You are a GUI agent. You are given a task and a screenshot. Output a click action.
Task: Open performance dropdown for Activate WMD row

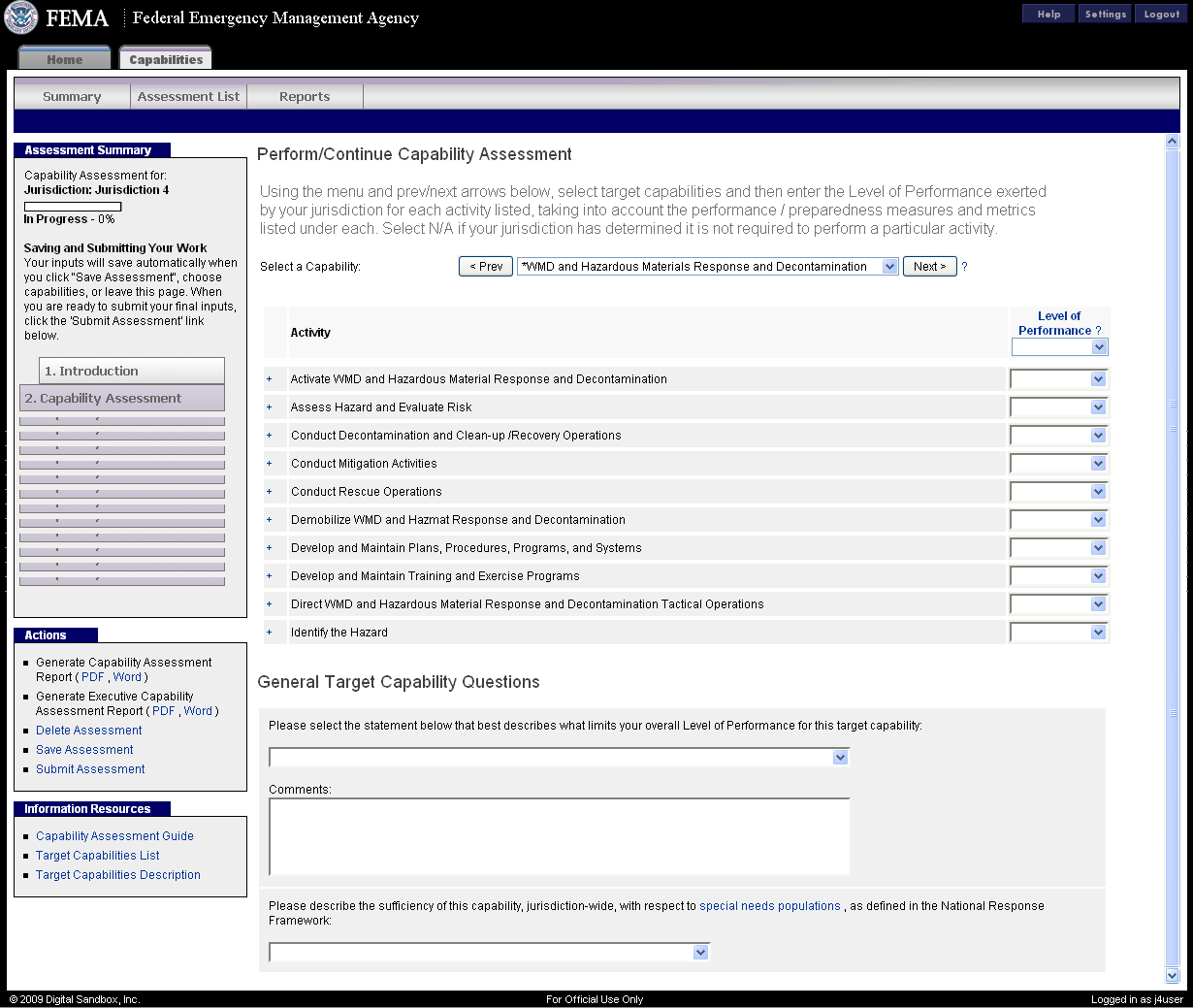pos(1058,379)
